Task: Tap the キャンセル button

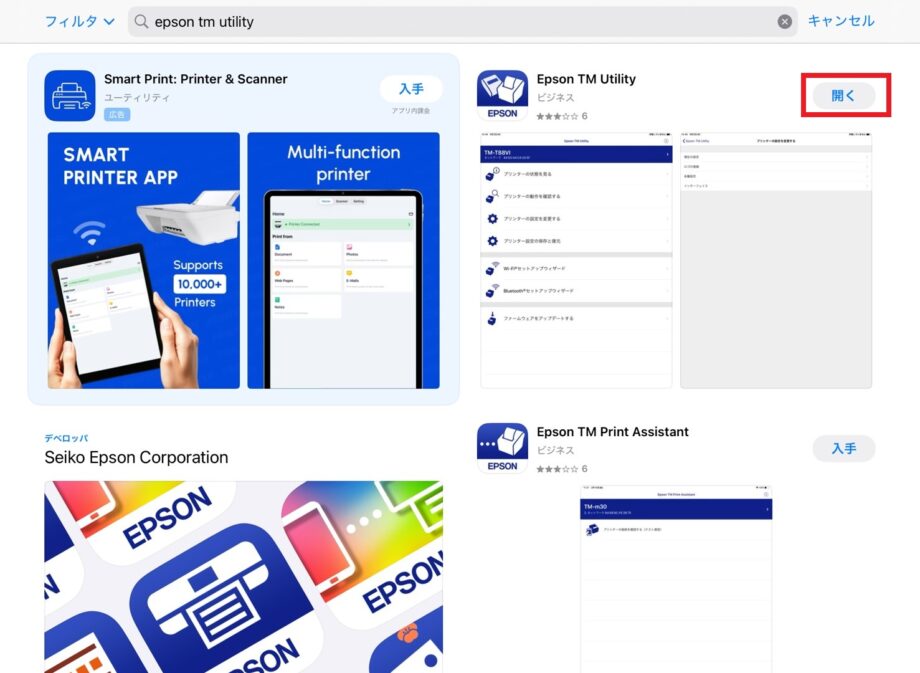Action: pos(841,21)
